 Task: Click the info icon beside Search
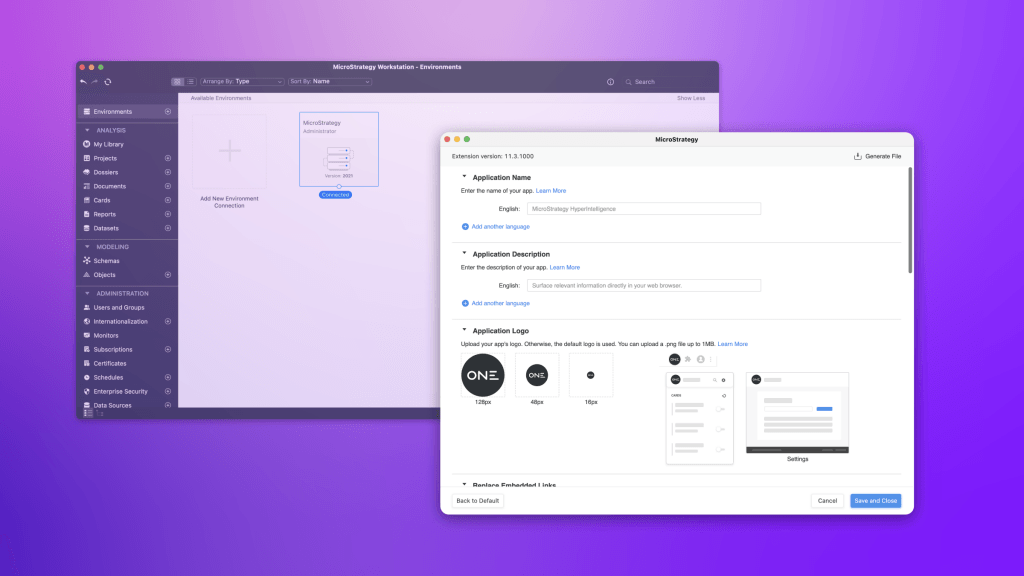(611, 82)
